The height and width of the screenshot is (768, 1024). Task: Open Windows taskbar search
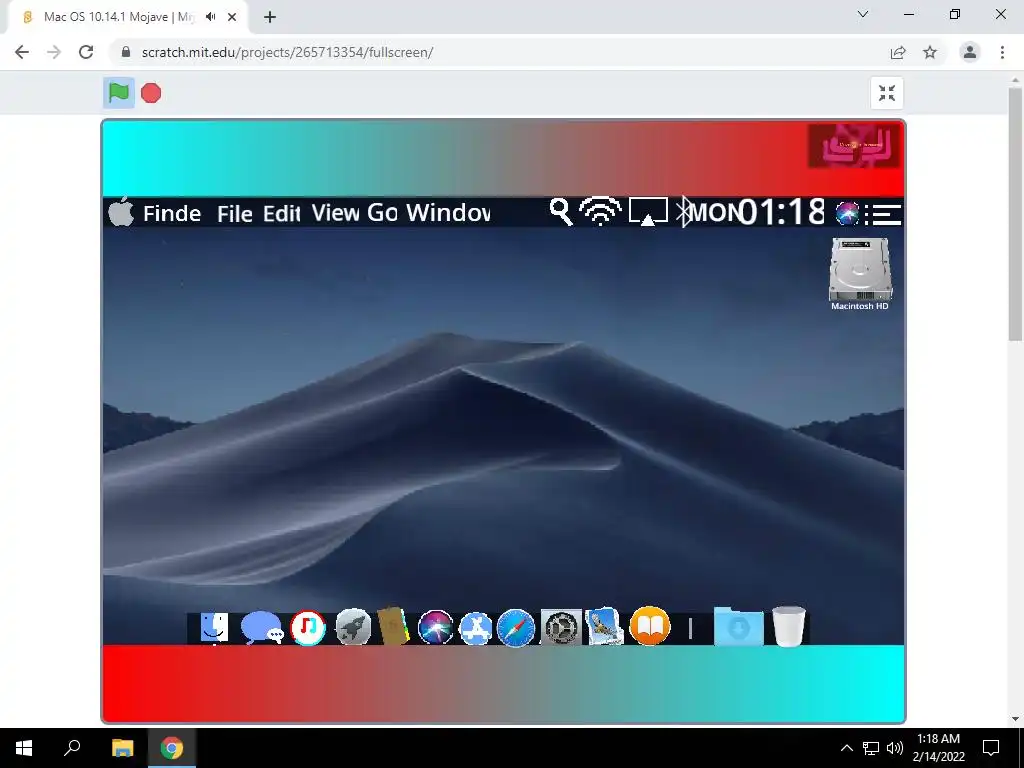click(x=72, y=748)
